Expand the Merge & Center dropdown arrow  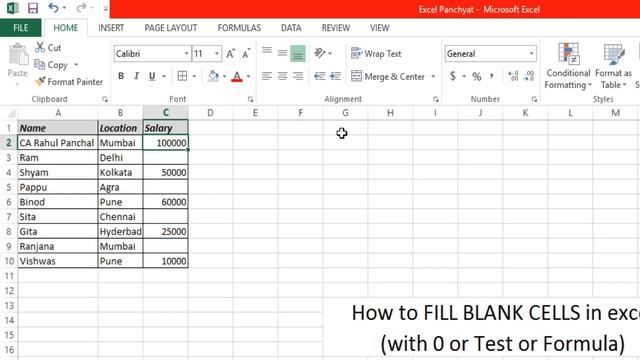pyautogui.click(x=433, y=76)
